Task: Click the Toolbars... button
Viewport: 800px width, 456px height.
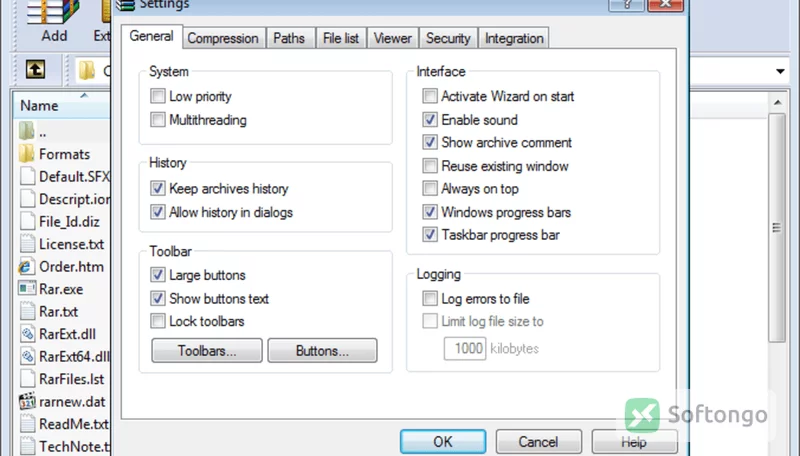Action: [x=207, y=350]
